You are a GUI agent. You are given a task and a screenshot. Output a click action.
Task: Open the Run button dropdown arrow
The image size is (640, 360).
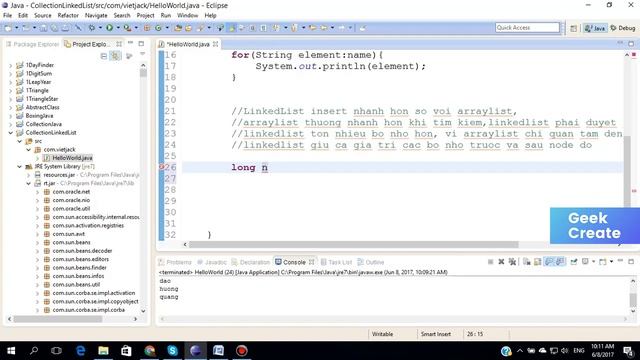click(118, 28)
